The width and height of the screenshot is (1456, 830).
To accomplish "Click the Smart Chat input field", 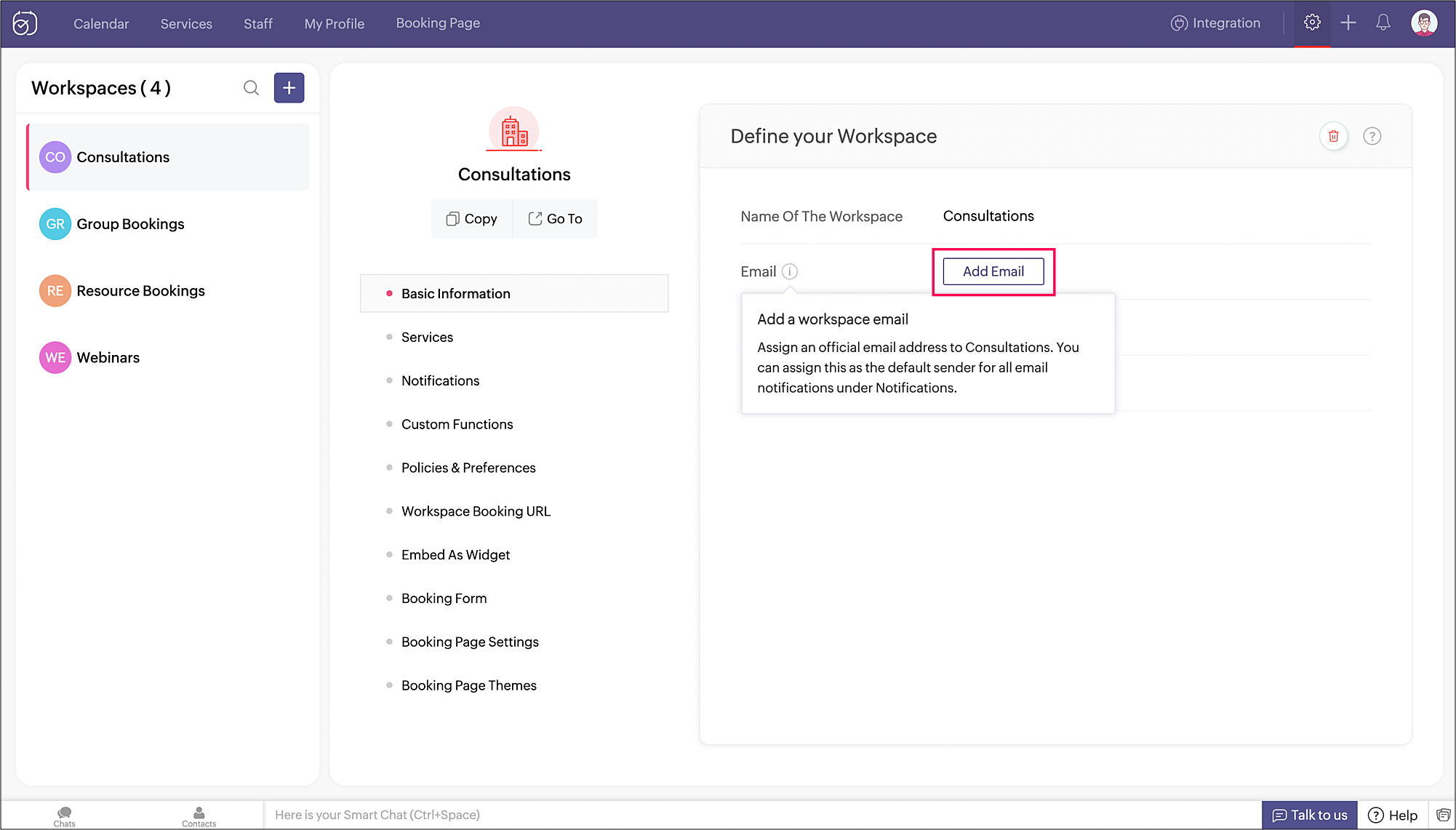I will tap(762, 815).
